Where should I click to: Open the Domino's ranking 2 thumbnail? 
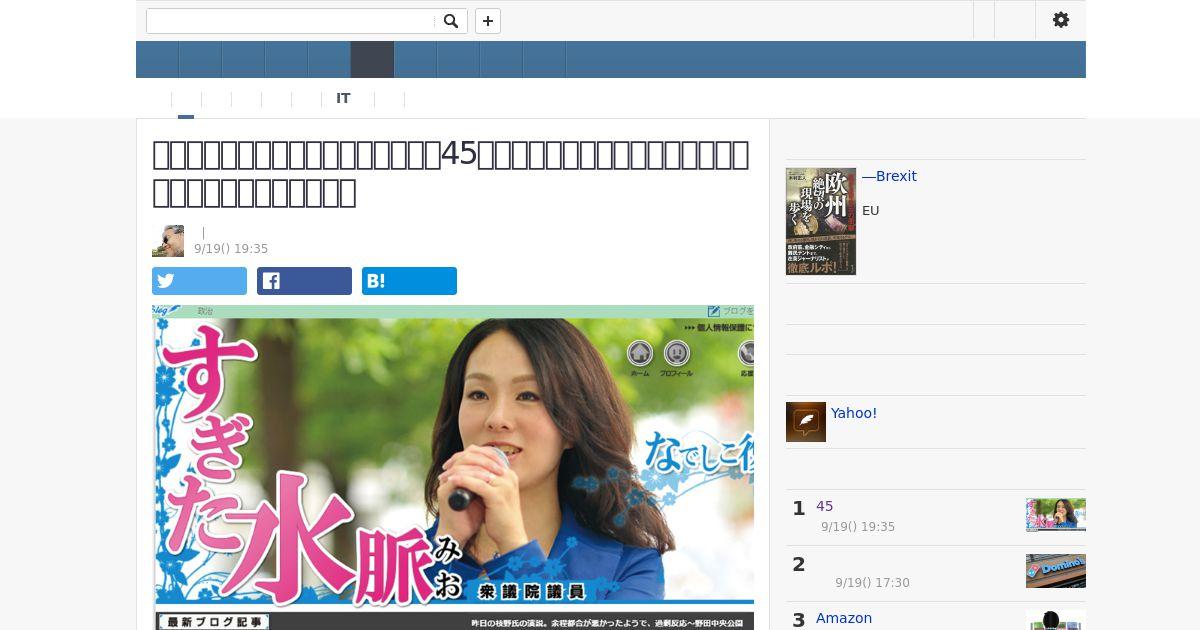(x=1056, y=571)
